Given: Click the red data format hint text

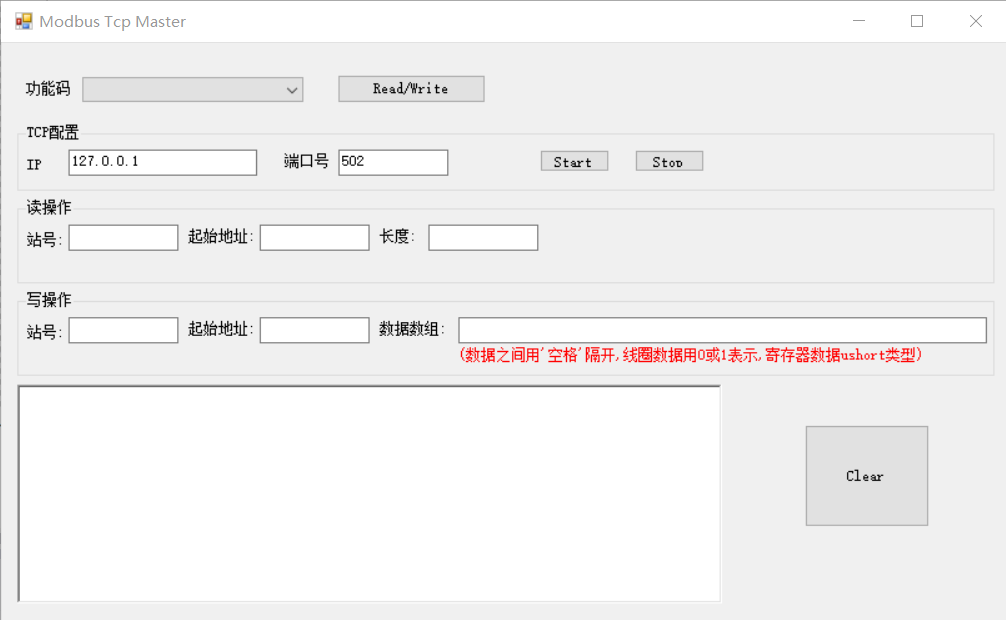Looking at the screenshot, I should pyautogui.click(x=690, y=355).
